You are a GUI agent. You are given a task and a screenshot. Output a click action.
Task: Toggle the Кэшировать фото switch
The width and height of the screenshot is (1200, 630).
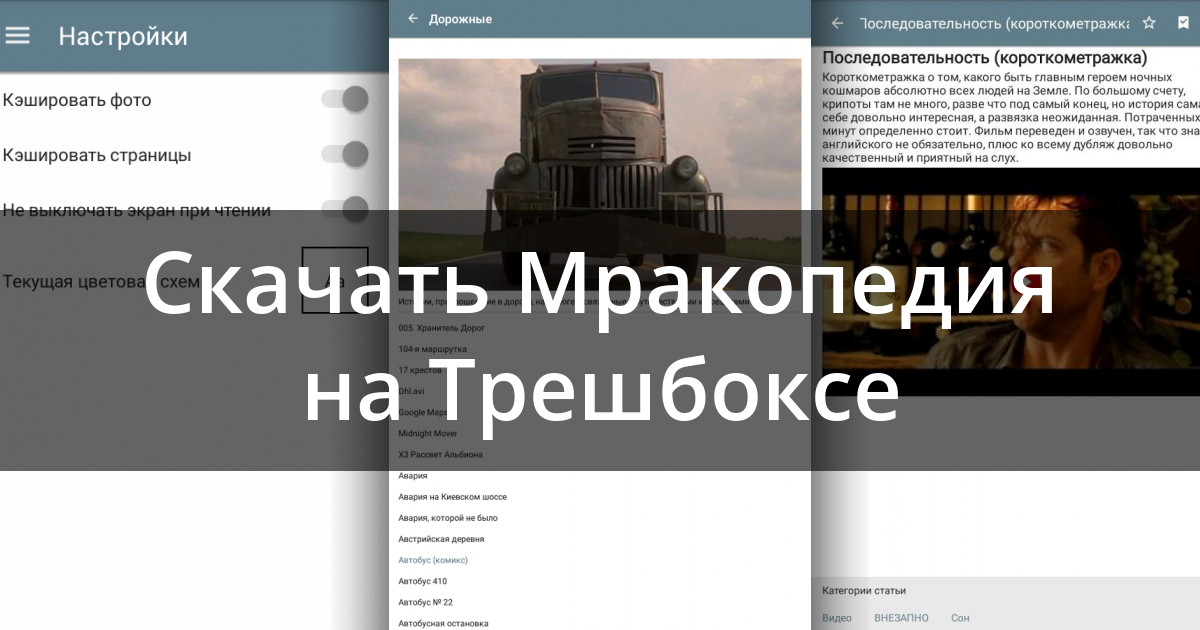(x=345, y=99)
